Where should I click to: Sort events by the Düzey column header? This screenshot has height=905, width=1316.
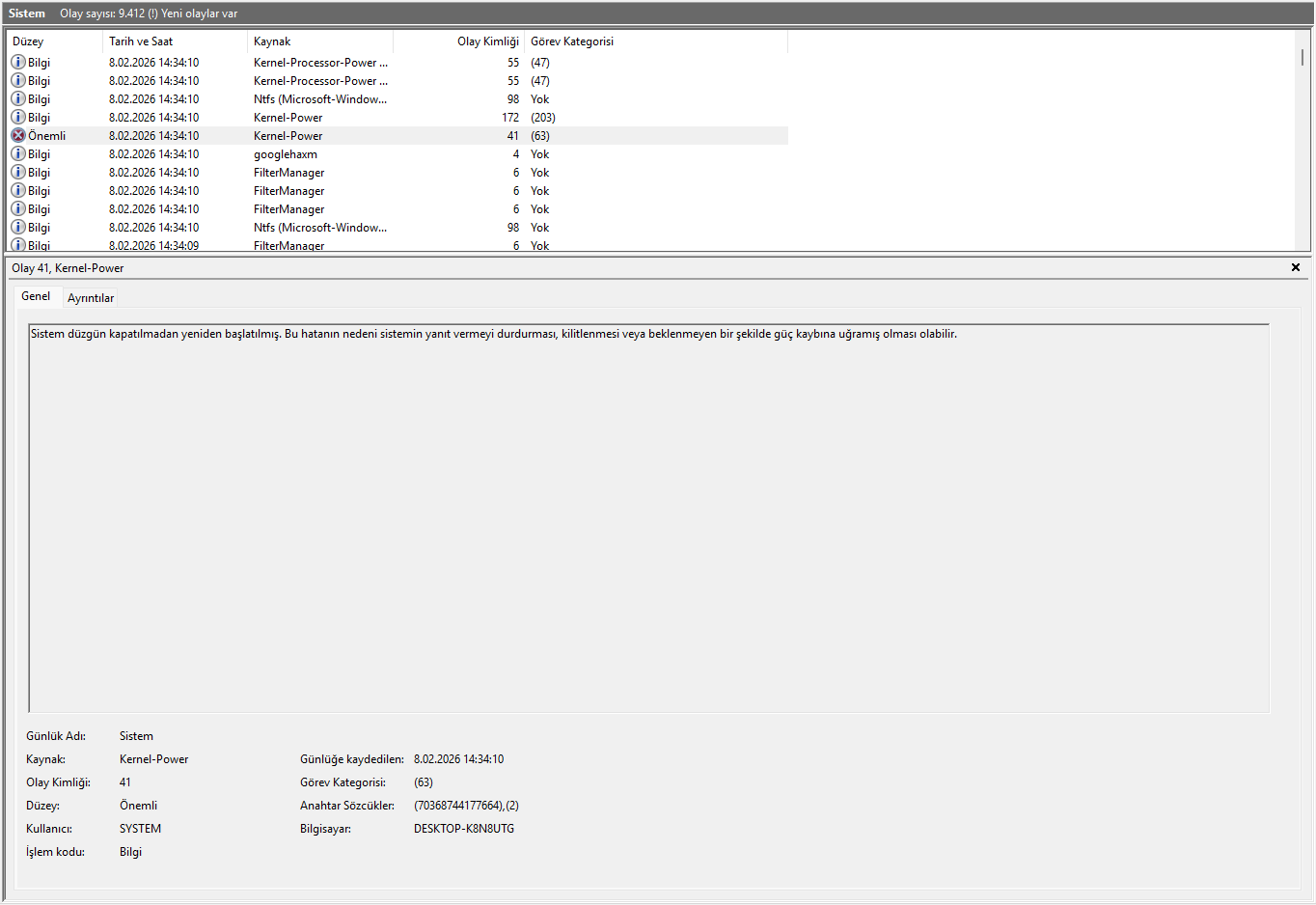click(54, 41)
